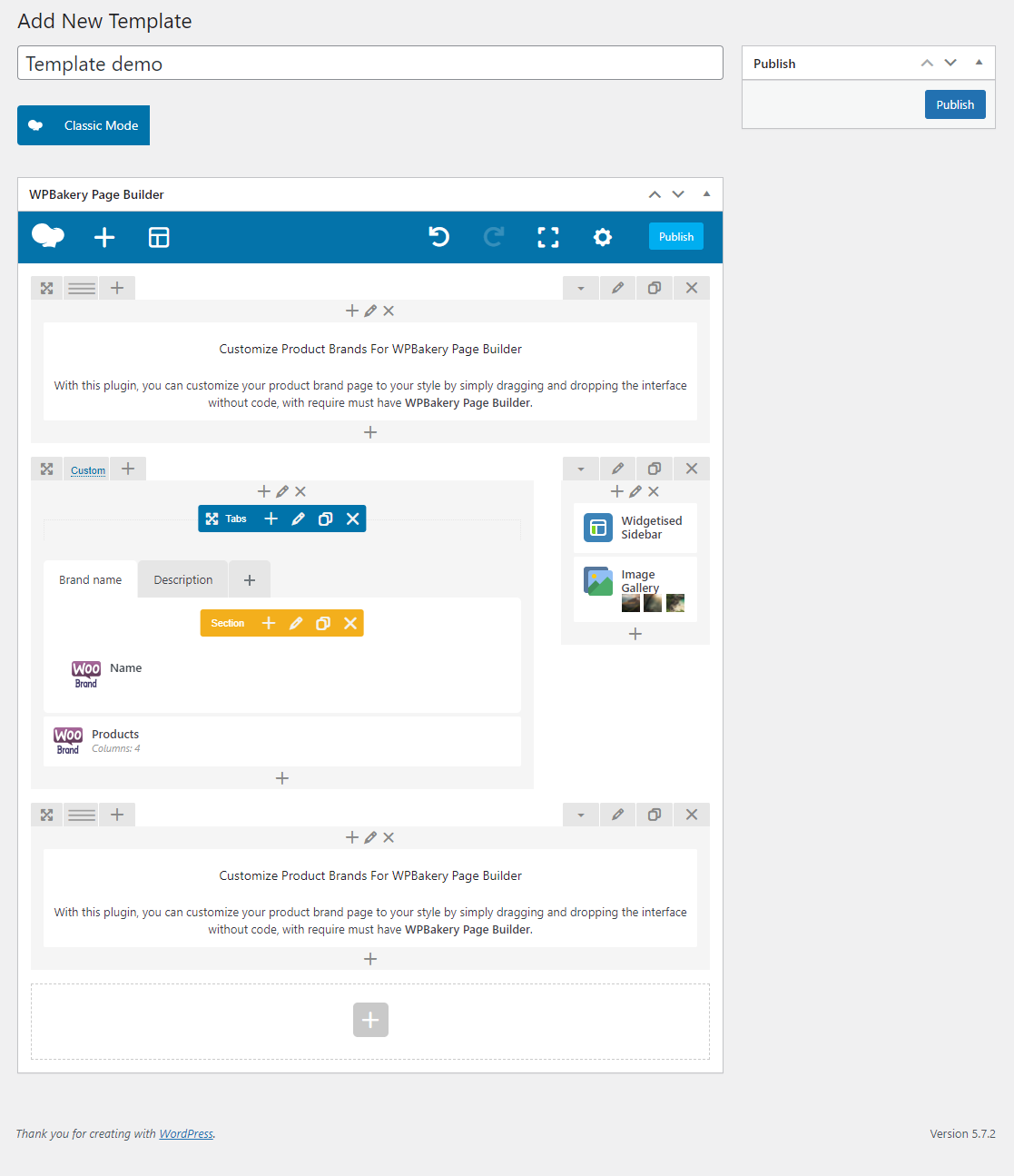1014x1176 pixels.
Task: Add new row with large gray plus
Action: coord(370,1020)
